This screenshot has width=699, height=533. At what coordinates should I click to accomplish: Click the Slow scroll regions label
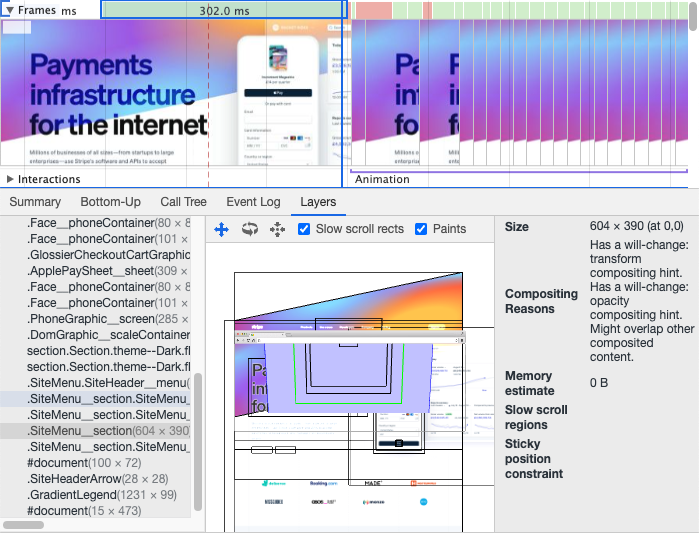click(536, 417)
